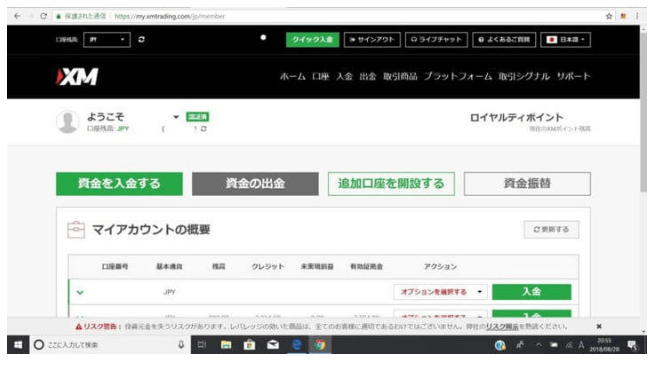Screen dimensions: 654x365
Task: Click the 口座番号 column header
Action: point(115,267)
